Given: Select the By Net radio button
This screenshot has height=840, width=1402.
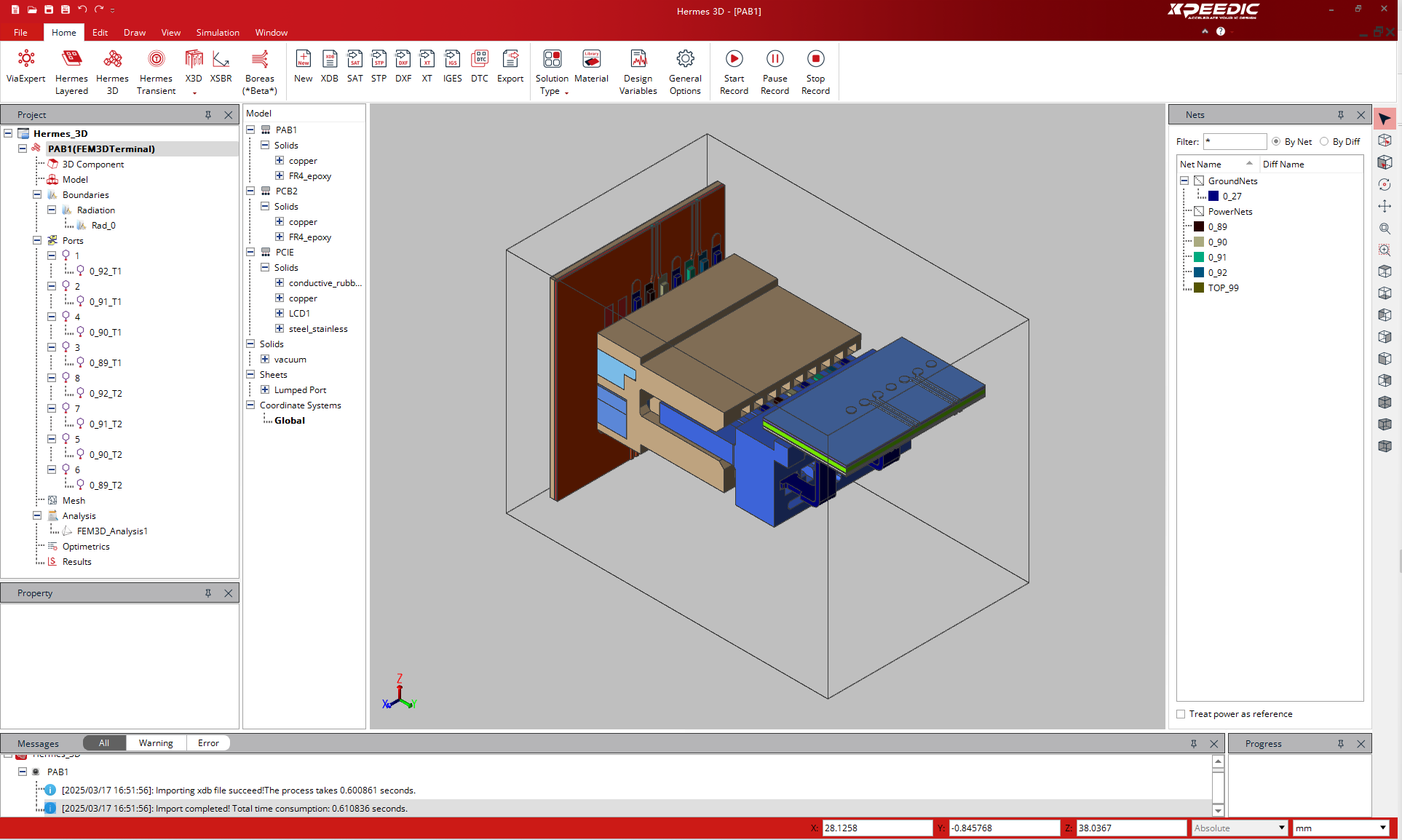Looking at the screenshot, I should pyautogui.click(x=1276, y=142).
